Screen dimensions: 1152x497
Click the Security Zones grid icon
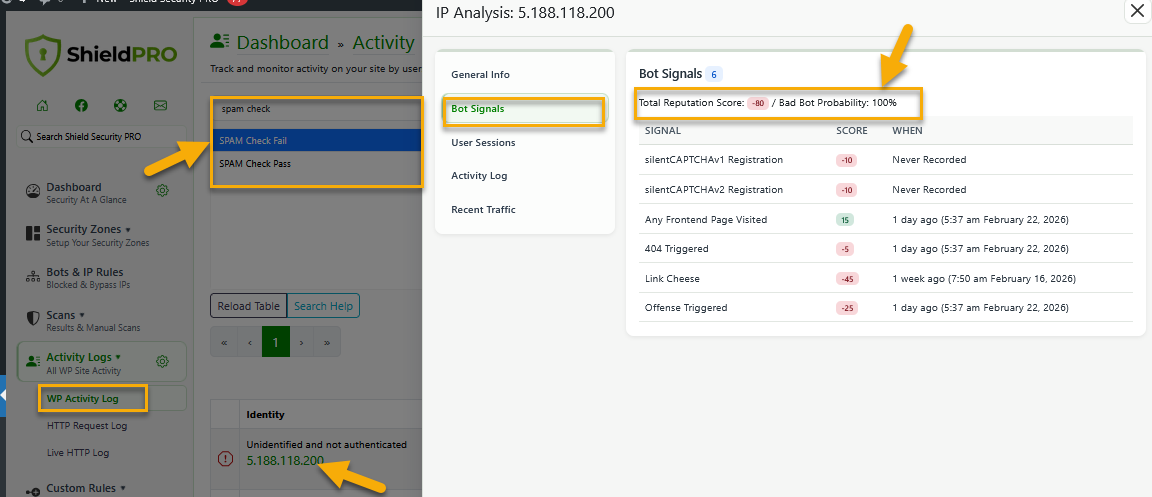pos(32,234)
